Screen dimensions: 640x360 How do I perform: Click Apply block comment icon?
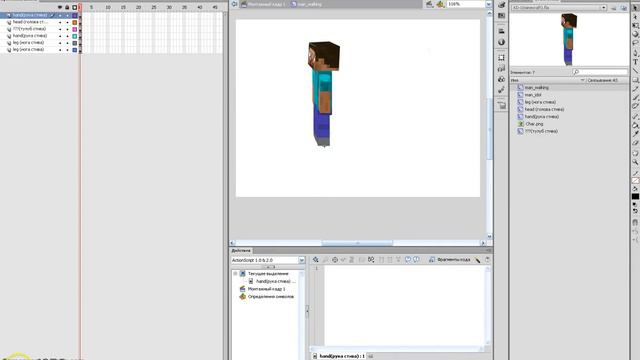tap(407, 260)
